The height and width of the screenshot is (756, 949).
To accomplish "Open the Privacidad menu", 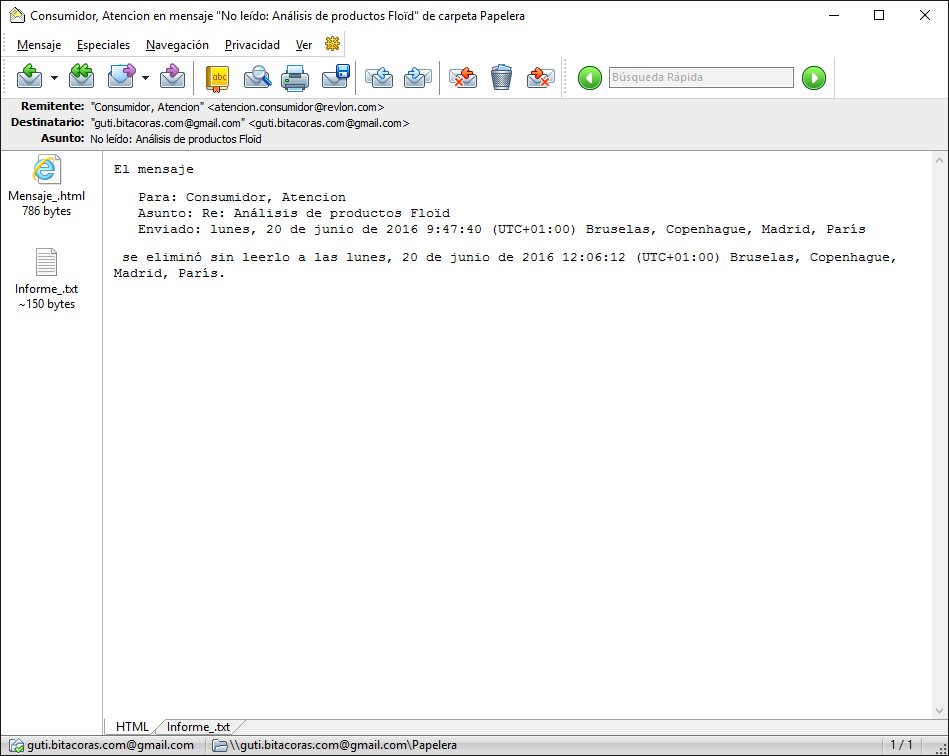I will coord(252,45).
